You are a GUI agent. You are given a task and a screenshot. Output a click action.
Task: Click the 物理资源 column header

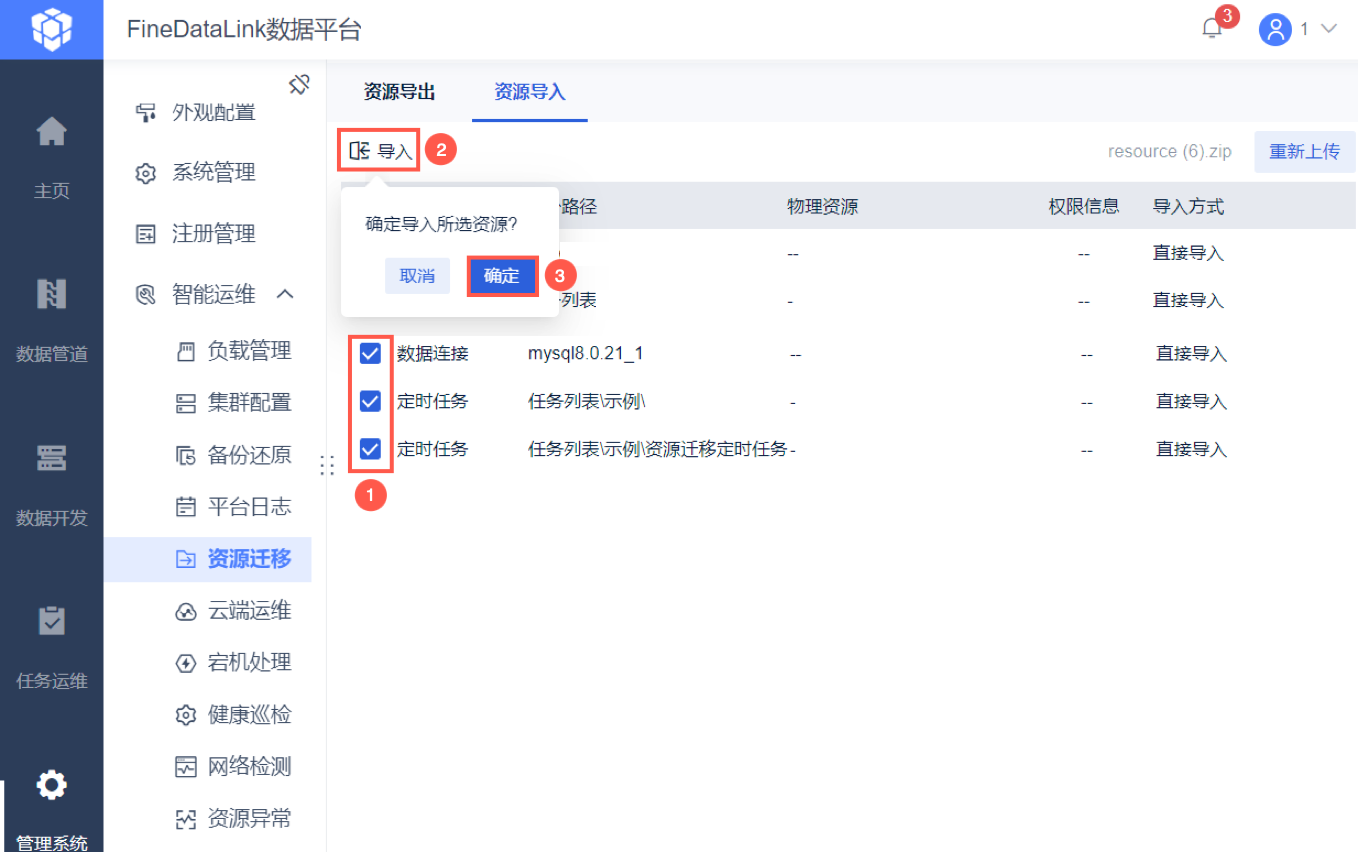click(823, 207)
